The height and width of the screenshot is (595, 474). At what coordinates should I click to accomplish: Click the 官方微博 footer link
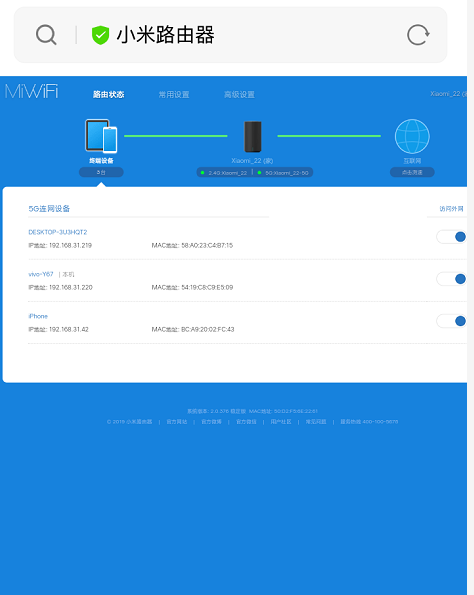pos(211,422)
